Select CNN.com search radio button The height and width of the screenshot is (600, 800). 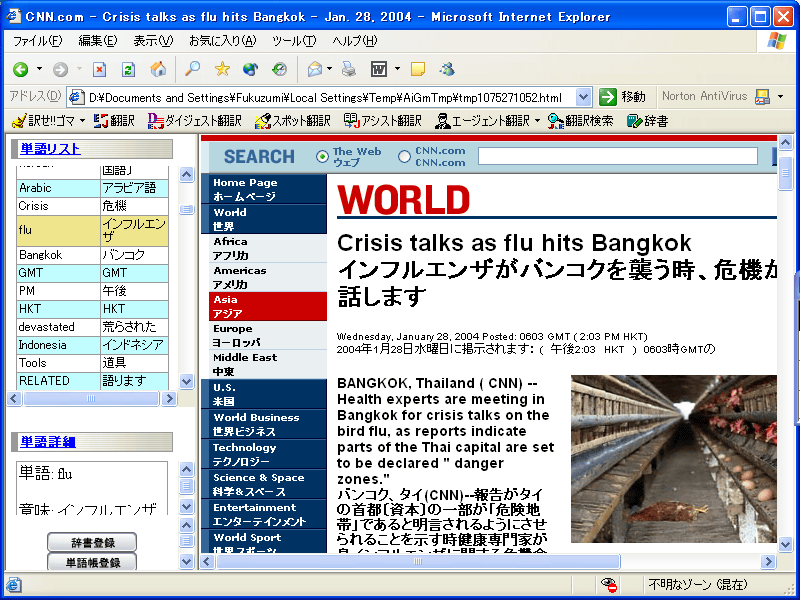coord(404,157)
